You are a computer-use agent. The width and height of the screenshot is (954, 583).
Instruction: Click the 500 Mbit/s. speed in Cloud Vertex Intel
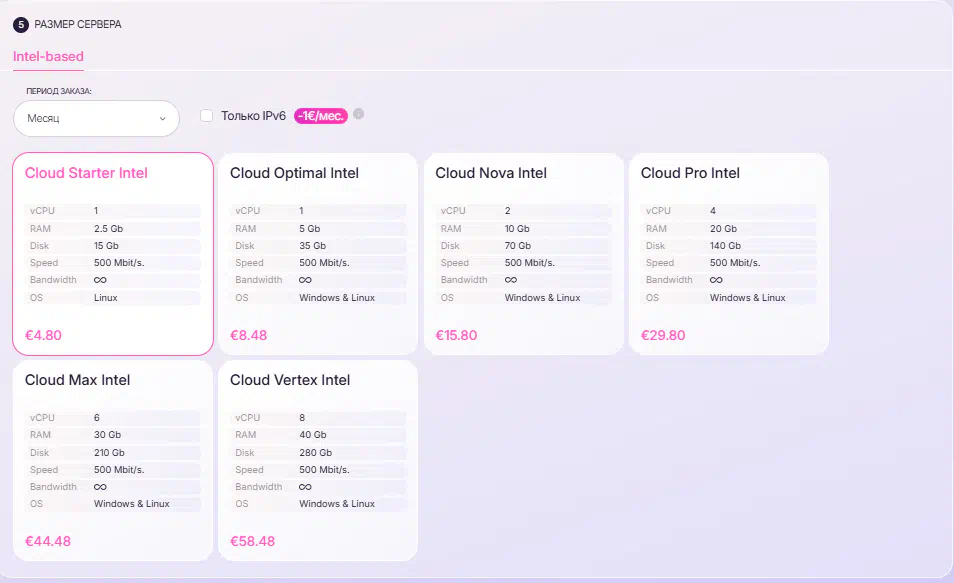click(324, 470)
